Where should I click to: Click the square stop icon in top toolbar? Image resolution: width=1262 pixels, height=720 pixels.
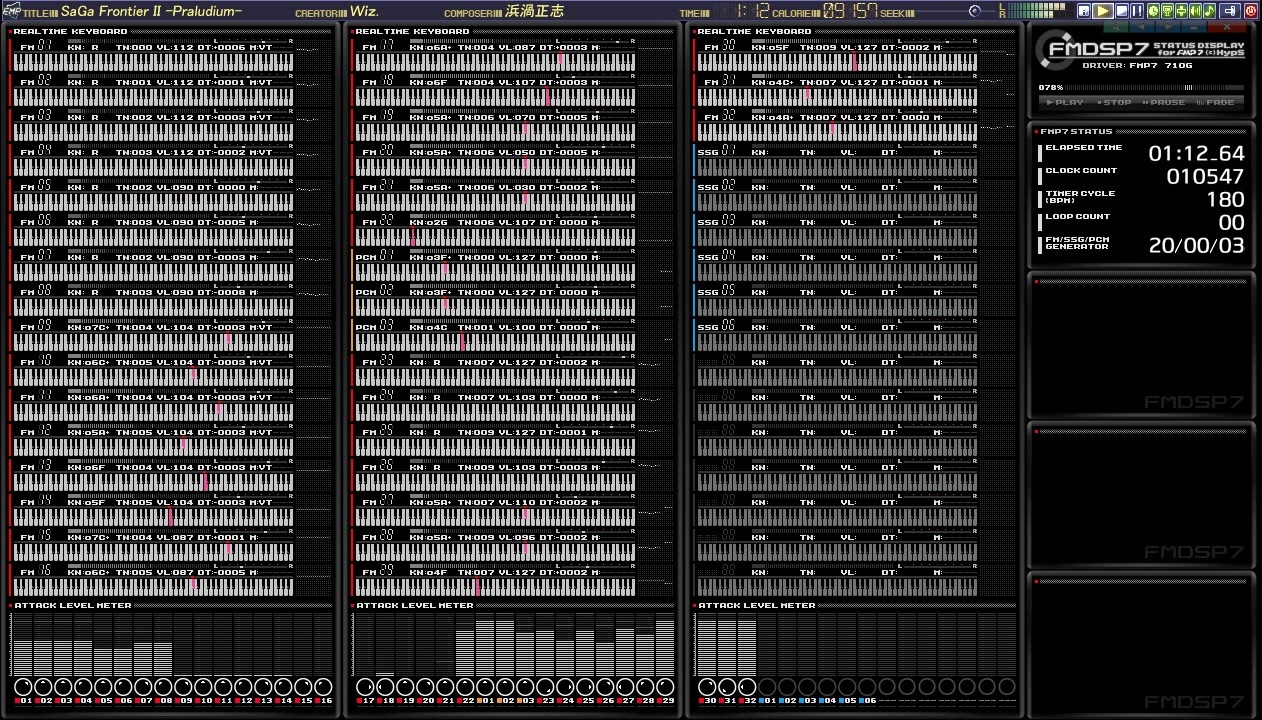(1122, 11)
